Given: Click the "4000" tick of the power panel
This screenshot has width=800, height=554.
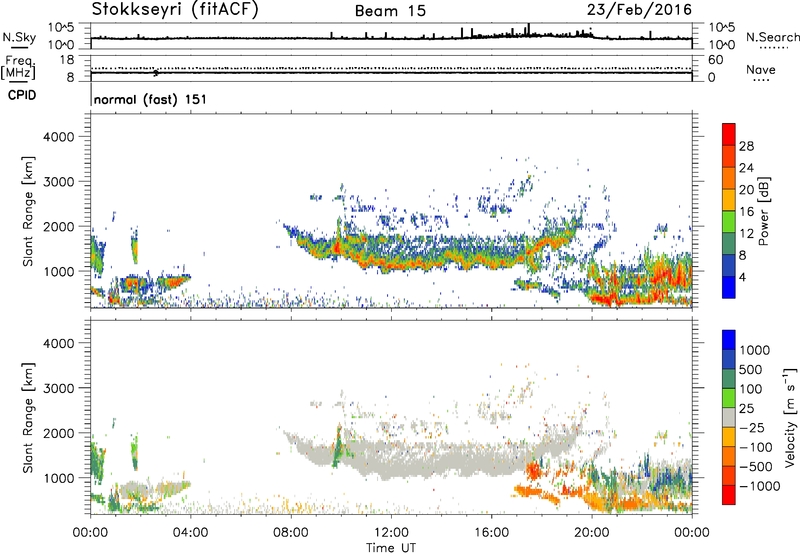Looking at the screenshot, I should coord(58,137).
